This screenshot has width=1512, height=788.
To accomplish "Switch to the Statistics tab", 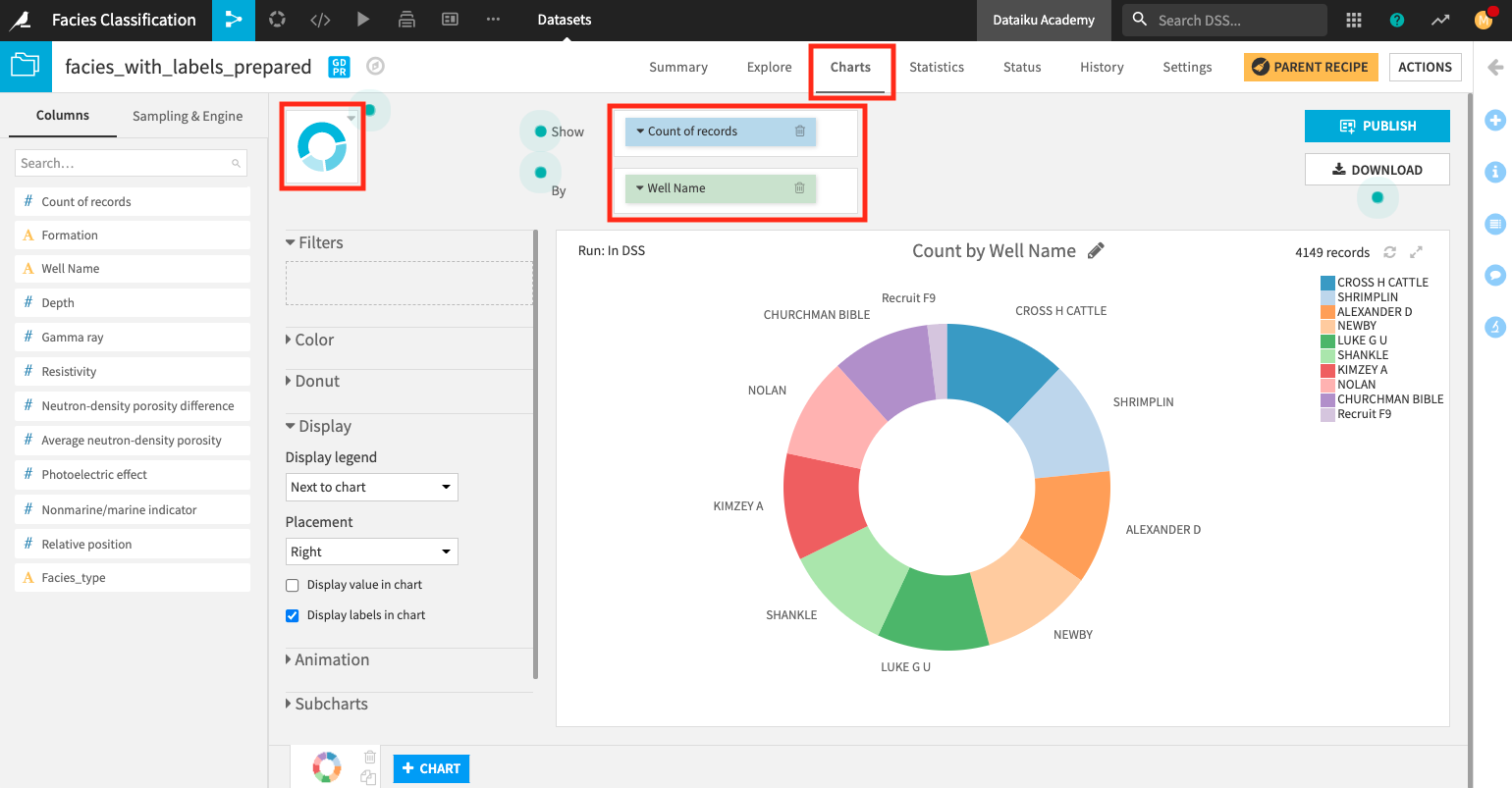I will (x=936, y=67).
